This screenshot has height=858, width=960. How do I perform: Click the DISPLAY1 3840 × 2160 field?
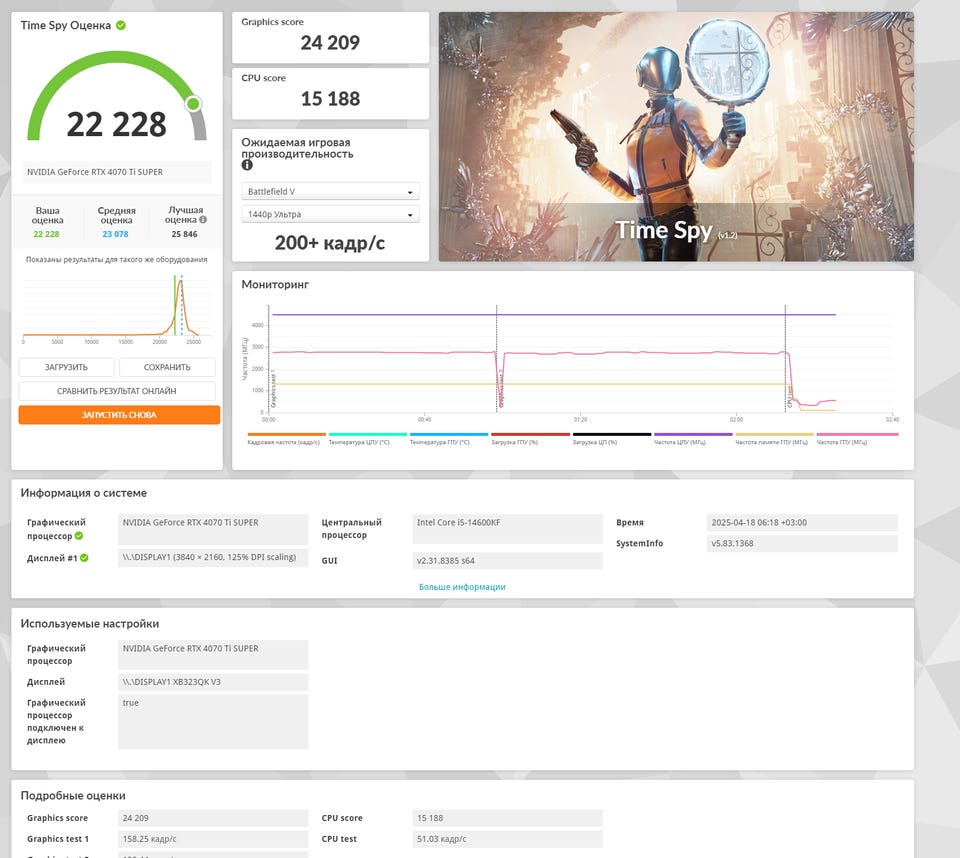click(213, 557)
